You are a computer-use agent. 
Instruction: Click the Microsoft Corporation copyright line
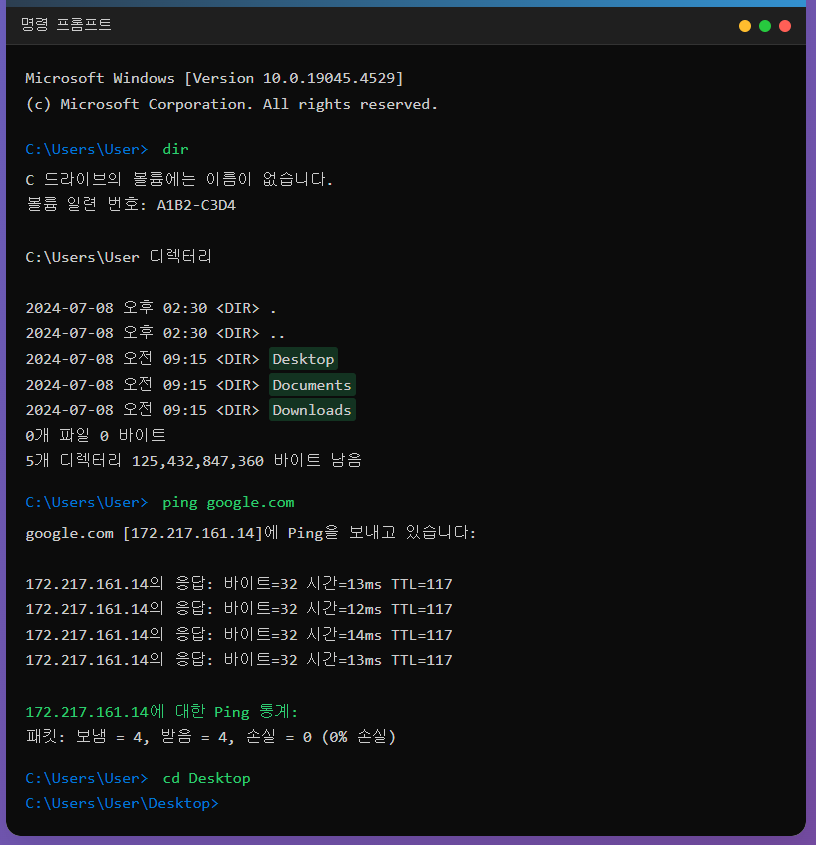pos(231,104)
